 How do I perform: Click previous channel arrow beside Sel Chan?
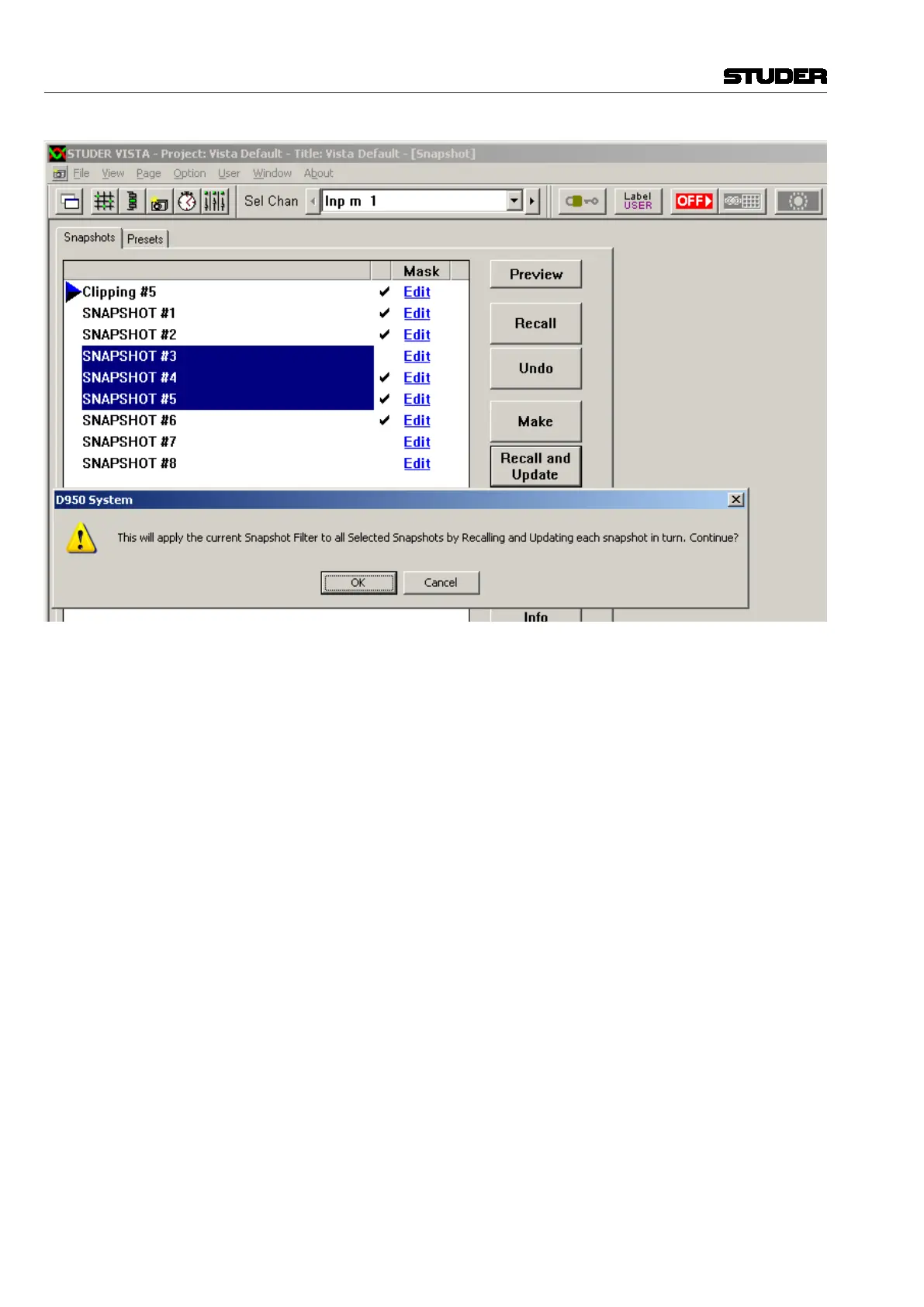pos(313,201)
